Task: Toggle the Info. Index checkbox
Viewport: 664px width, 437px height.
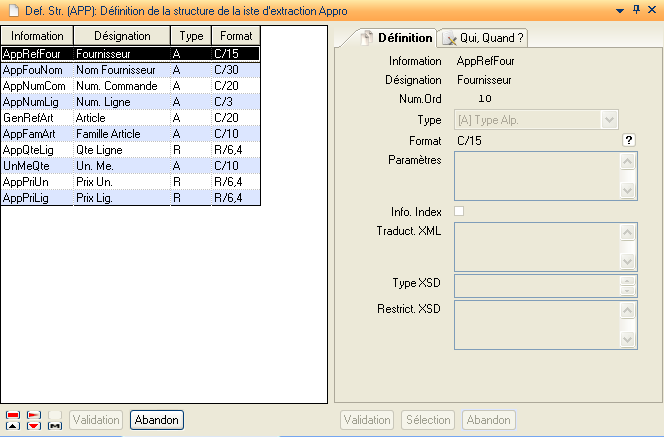Action: click(x=459, y=211)
